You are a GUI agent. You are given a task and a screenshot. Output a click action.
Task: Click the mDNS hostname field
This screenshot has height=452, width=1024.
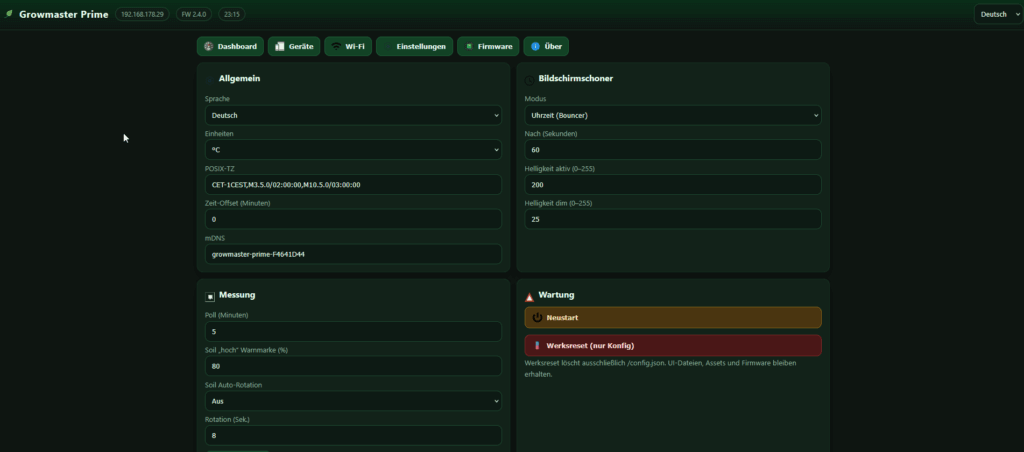tap(353, 254)
